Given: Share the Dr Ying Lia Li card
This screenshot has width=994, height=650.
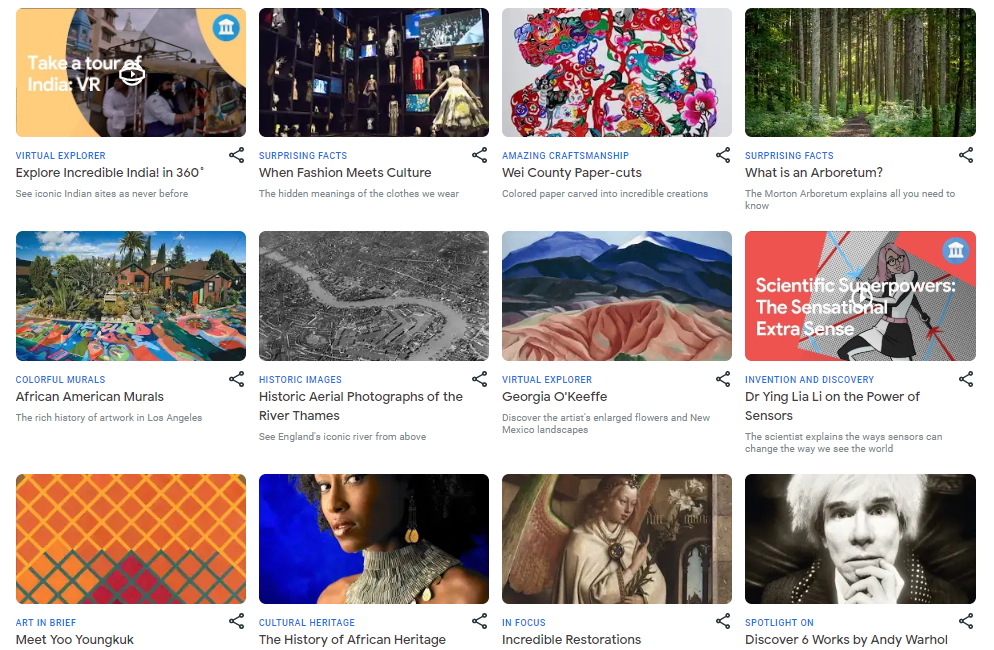Looking at the screenshot, I should tap(966, 379).
